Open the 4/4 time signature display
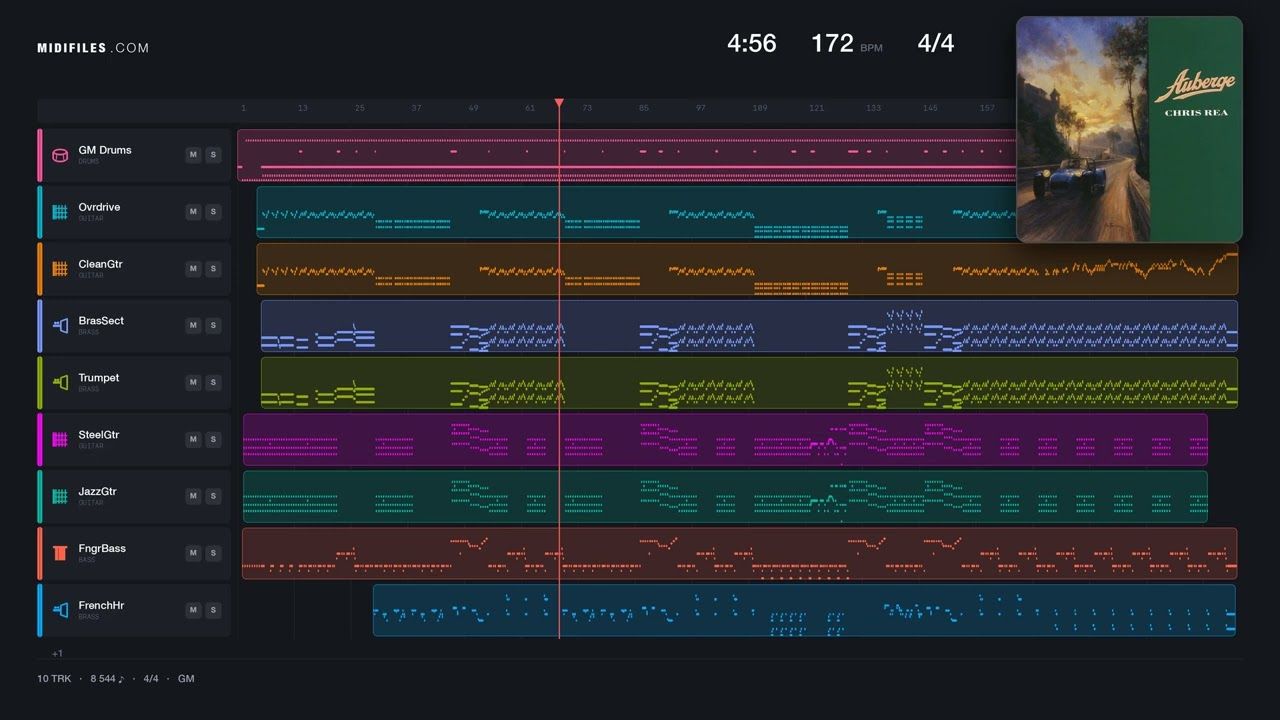This screenshot has width=1280, height=720. (x=936, y=43)
